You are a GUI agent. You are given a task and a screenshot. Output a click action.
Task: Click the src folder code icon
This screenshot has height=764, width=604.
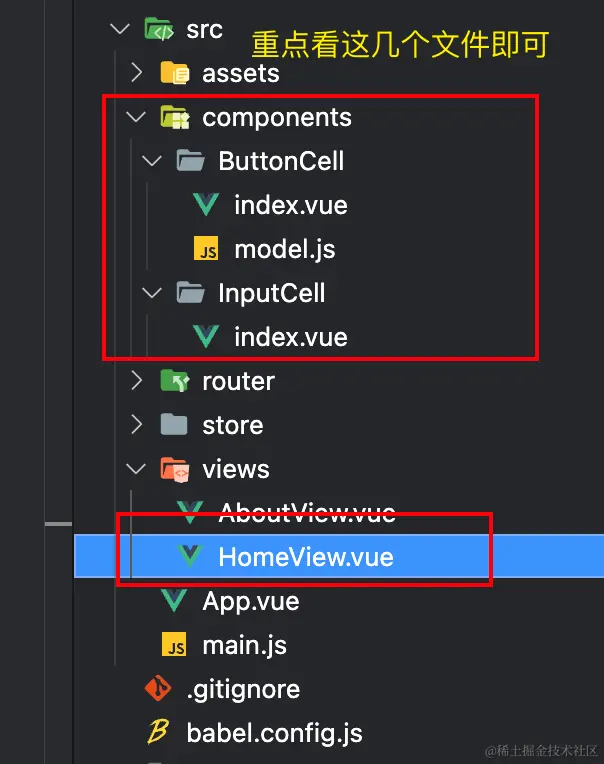pos(158,29)
